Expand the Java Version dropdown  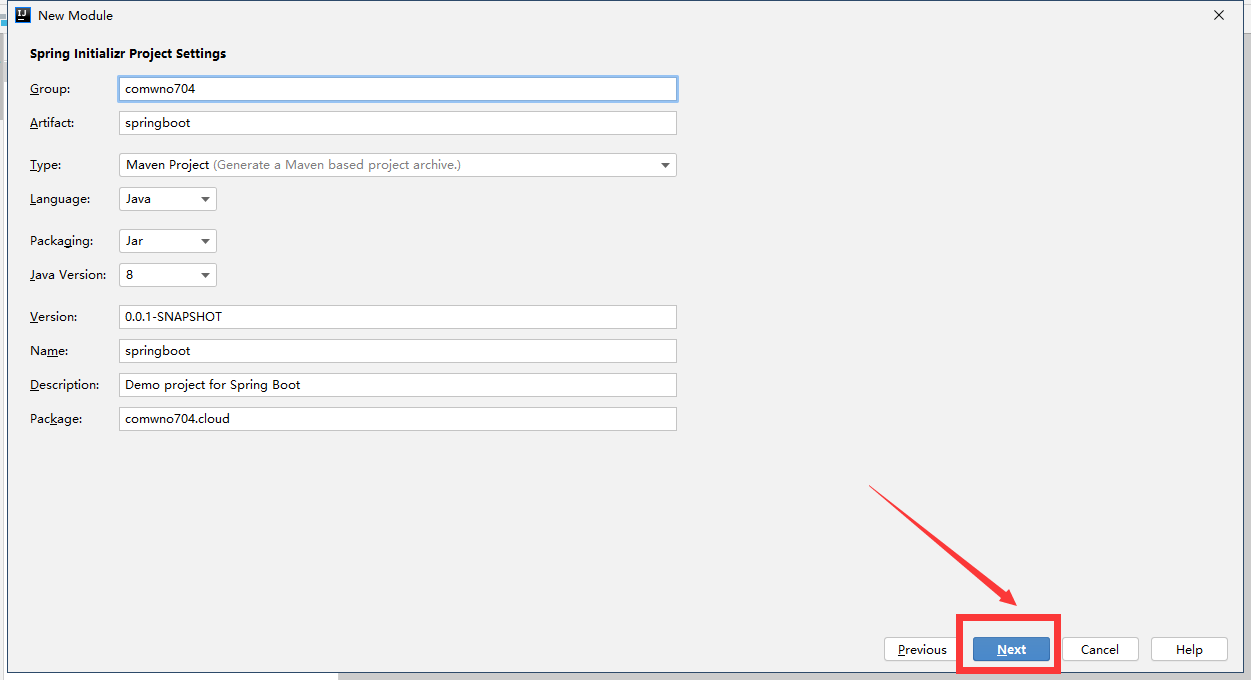click(167, 275)
